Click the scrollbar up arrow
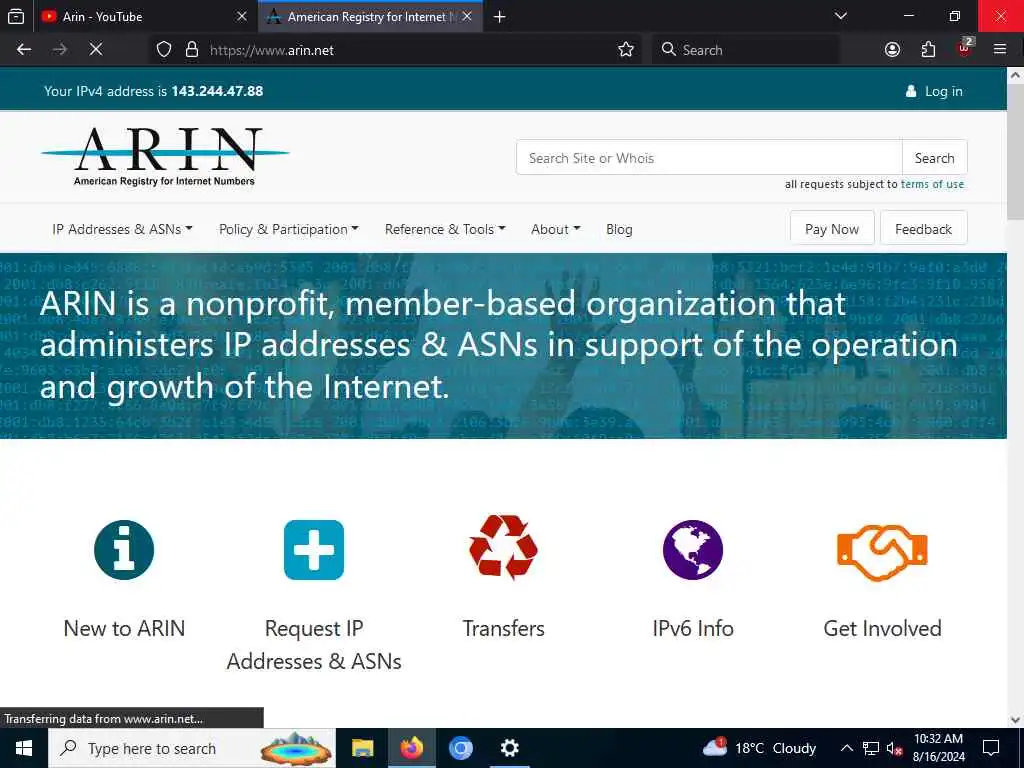Viewport: 1024px width, 768px height. [x=1016, y=75]
